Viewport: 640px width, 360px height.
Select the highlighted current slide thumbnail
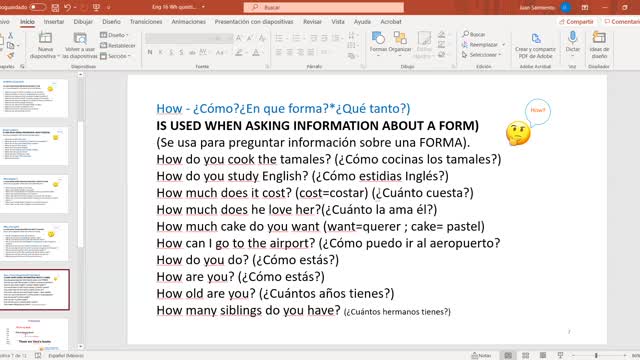[x=35, y=289]
